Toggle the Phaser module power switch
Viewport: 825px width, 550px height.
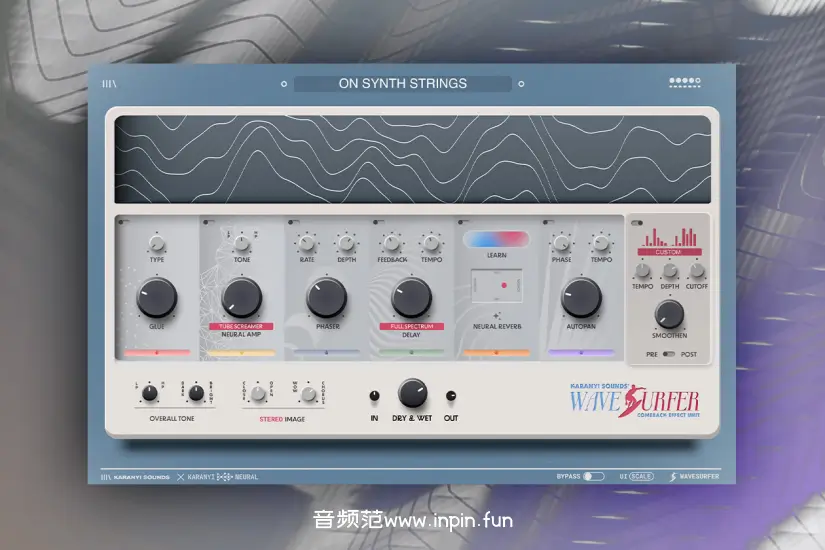[x=294, y=222]
